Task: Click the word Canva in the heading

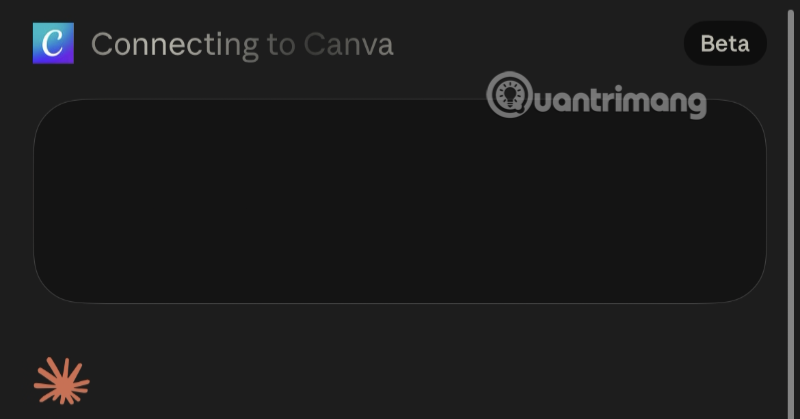Action: pos(348,44)
